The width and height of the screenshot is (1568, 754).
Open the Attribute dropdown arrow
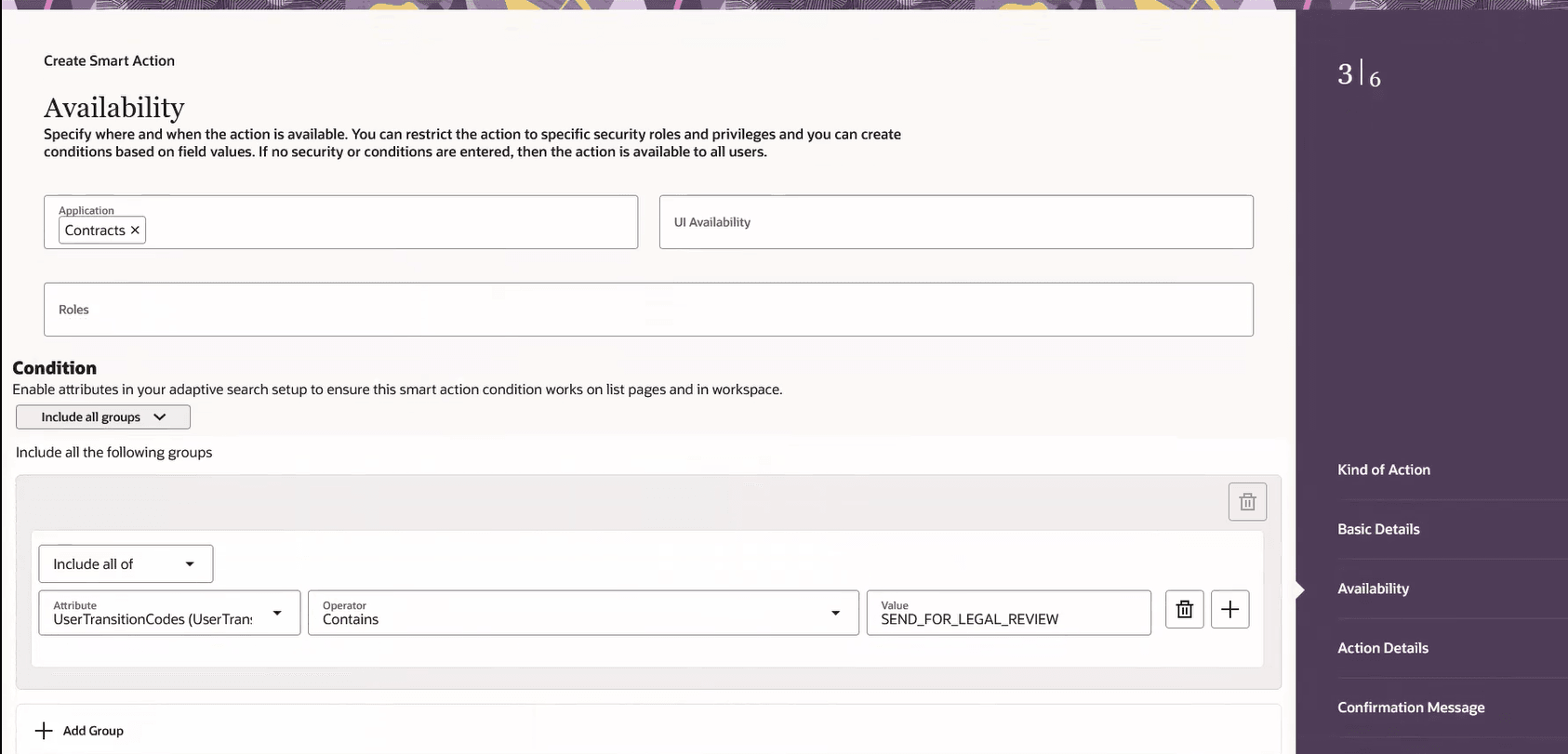pyautogui.click(x=277, y=614)
